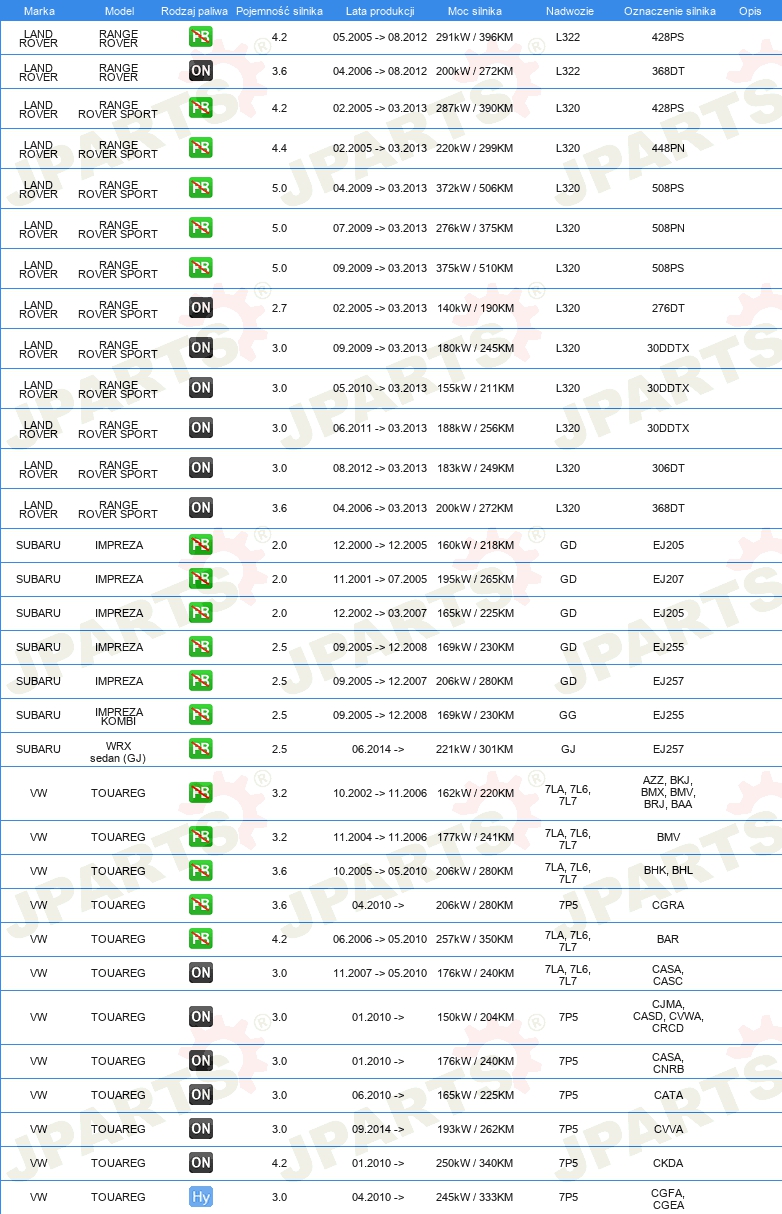The height and width of the screenshot is (1214, 782).
Task: Click petrol icon in the Impreza Kombi row
Action: tap(201, 715)
